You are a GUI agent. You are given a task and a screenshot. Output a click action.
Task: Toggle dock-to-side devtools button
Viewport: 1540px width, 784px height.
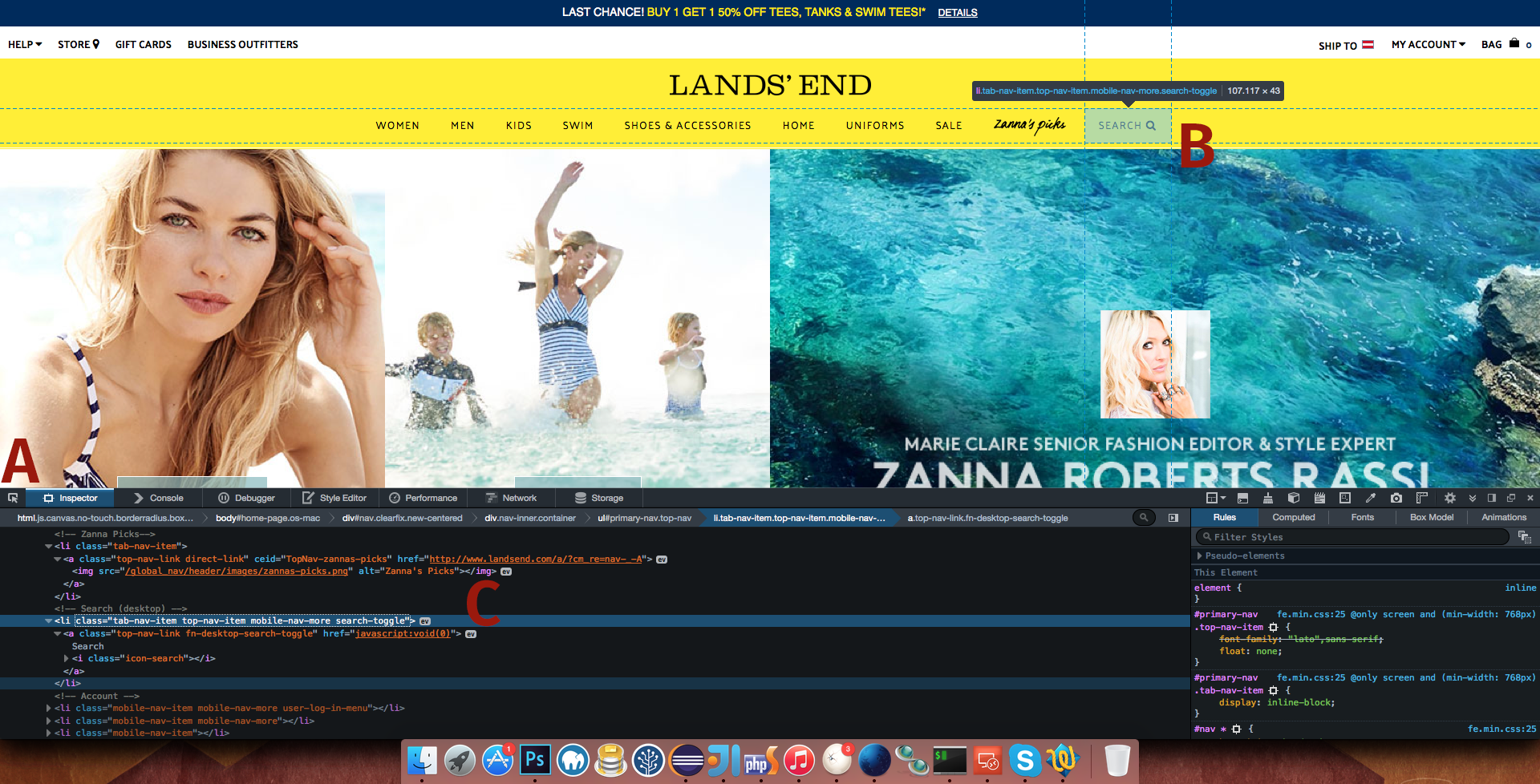click(x=1492, y=498)
